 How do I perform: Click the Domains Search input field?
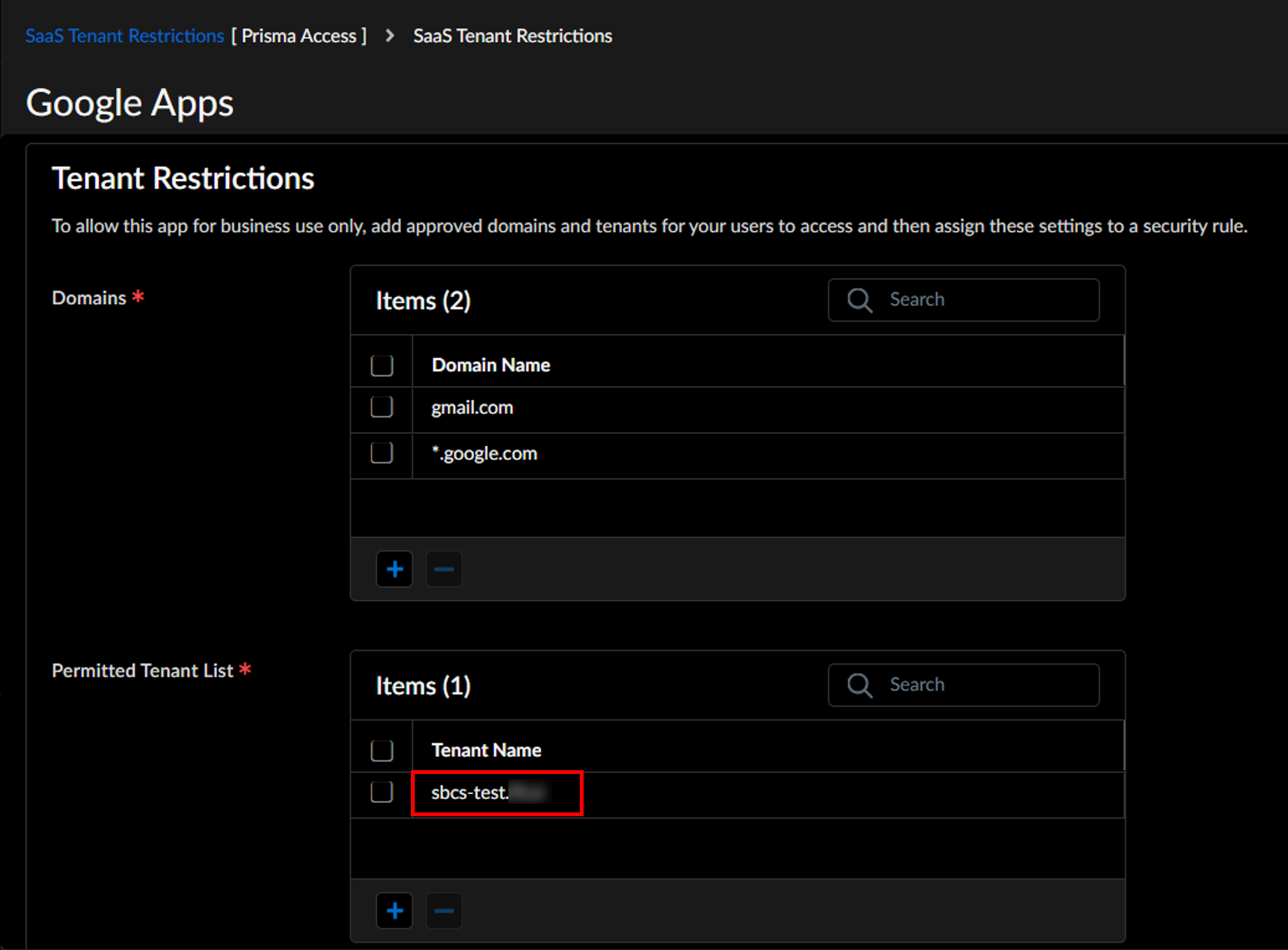[964, 300]
